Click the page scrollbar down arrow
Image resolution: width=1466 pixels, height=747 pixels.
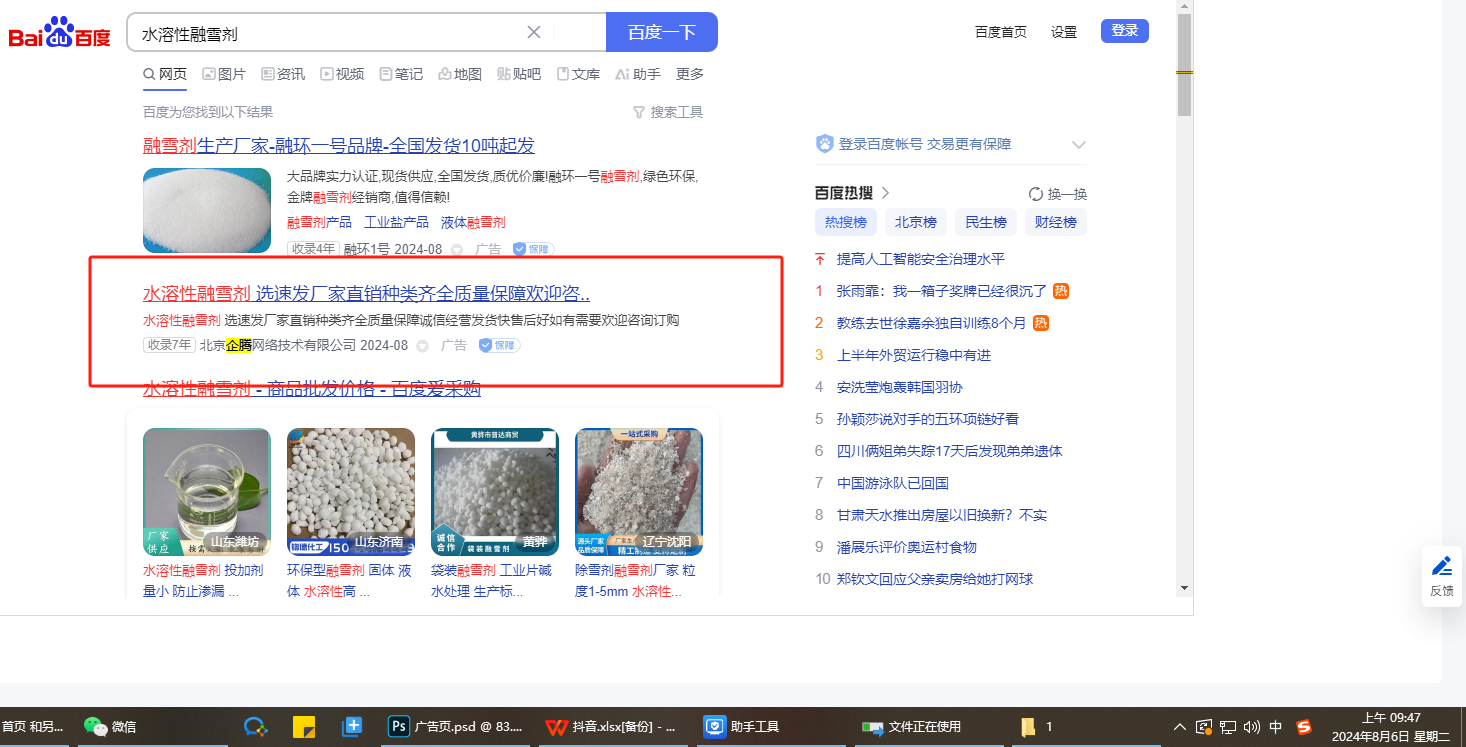tap(1184, 587)
